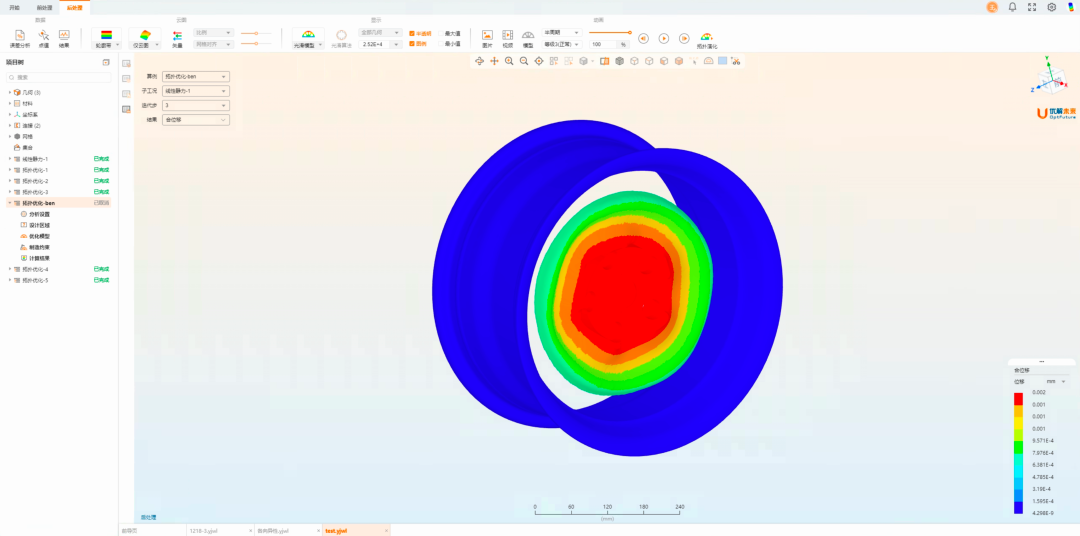Click the 模型 export model icon
Viewport: 1080px width, 536px height.
click(528, 38)
